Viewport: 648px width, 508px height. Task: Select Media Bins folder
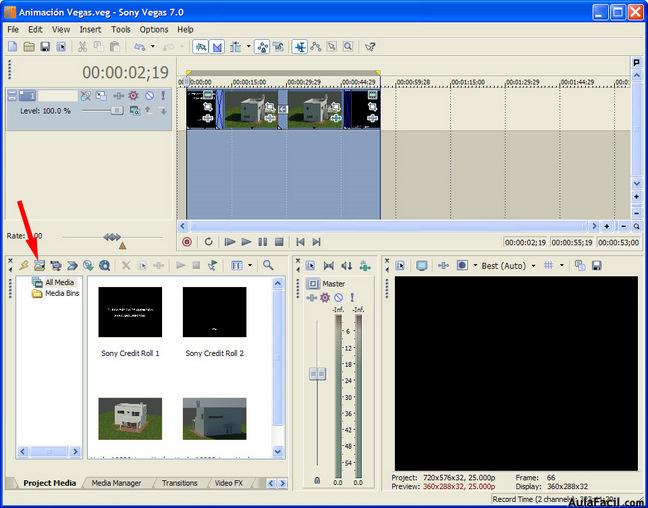(x=62, y=293)
